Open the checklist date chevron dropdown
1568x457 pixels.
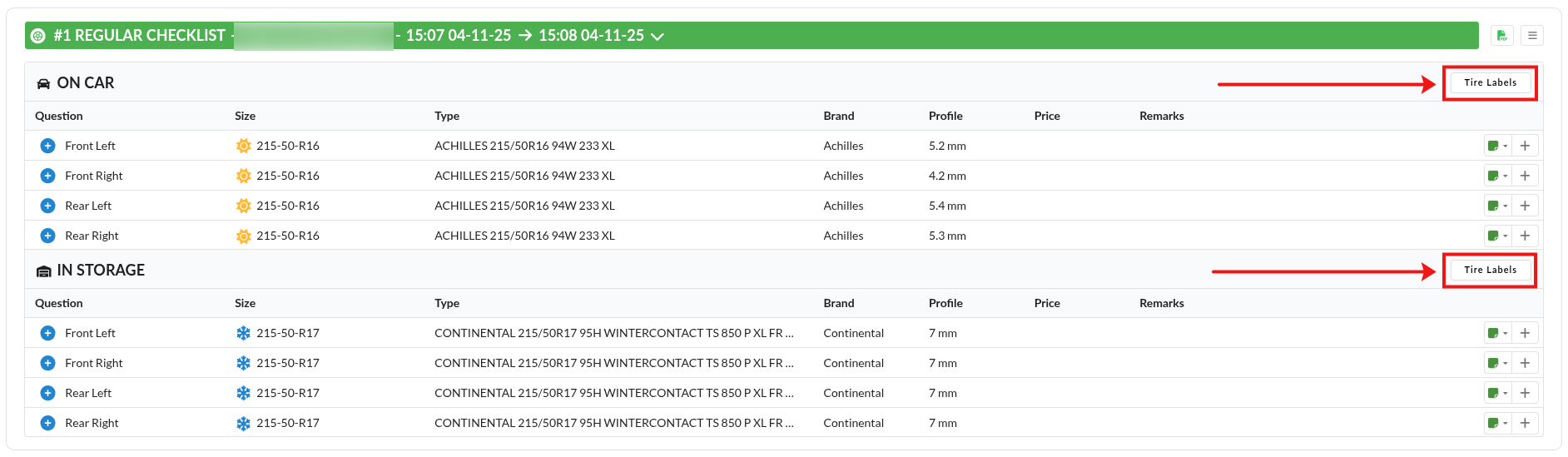click(657, 37)
